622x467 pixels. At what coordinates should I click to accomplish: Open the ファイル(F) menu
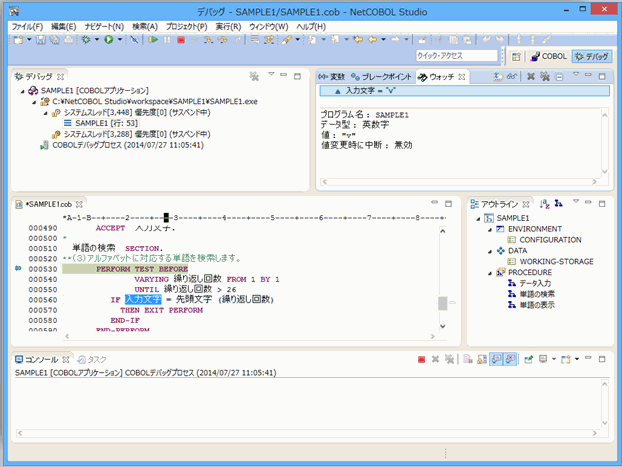(x=27, y=27)
